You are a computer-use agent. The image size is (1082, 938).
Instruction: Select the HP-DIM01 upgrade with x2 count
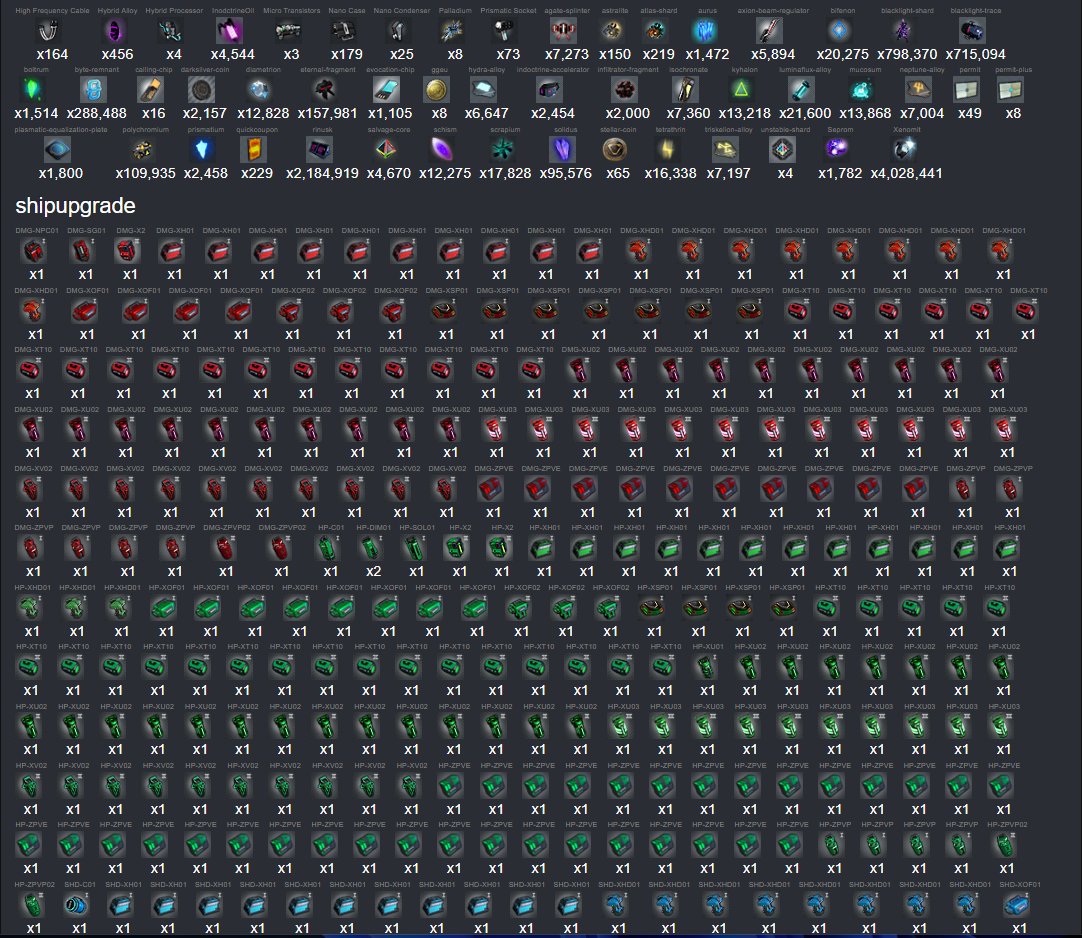[372, 548]
